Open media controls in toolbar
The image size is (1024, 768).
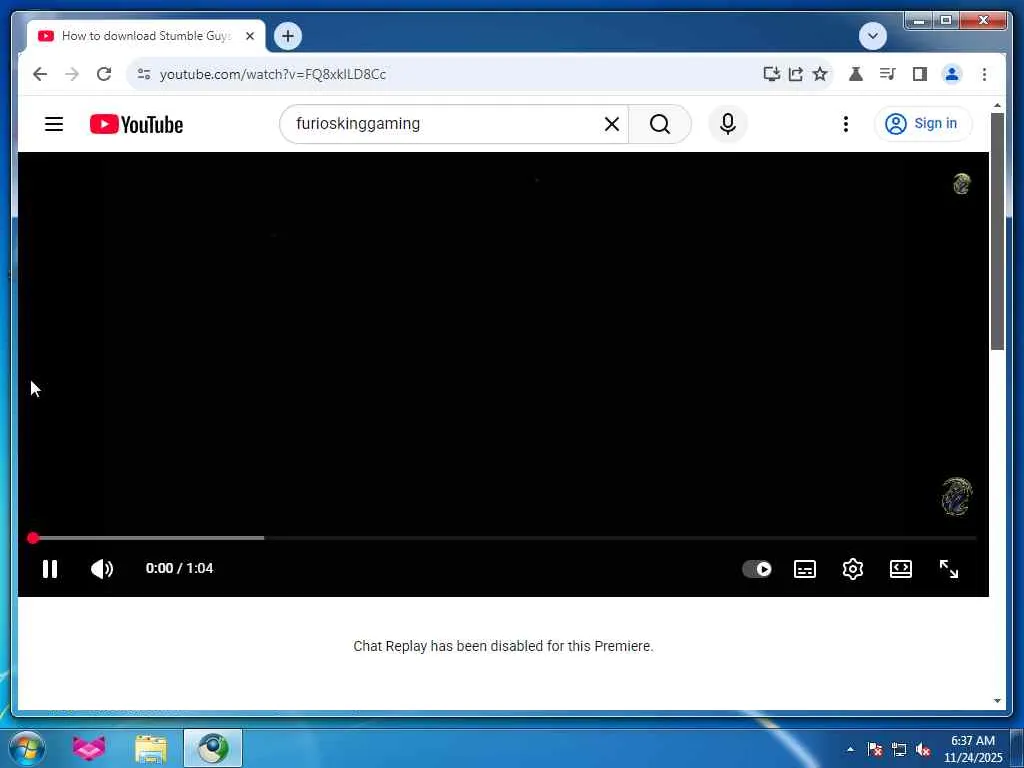point(887,74)
